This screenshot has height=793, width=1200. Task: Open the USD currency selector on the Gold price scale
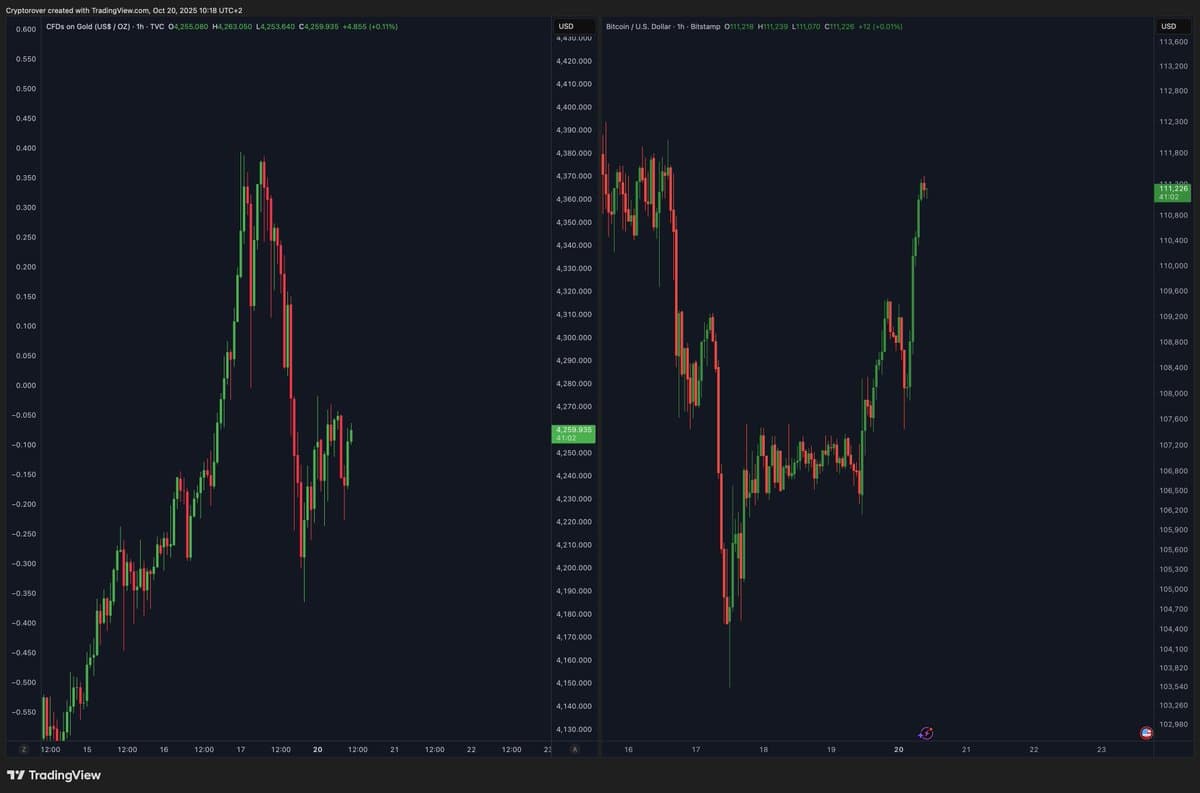[566, 27]
